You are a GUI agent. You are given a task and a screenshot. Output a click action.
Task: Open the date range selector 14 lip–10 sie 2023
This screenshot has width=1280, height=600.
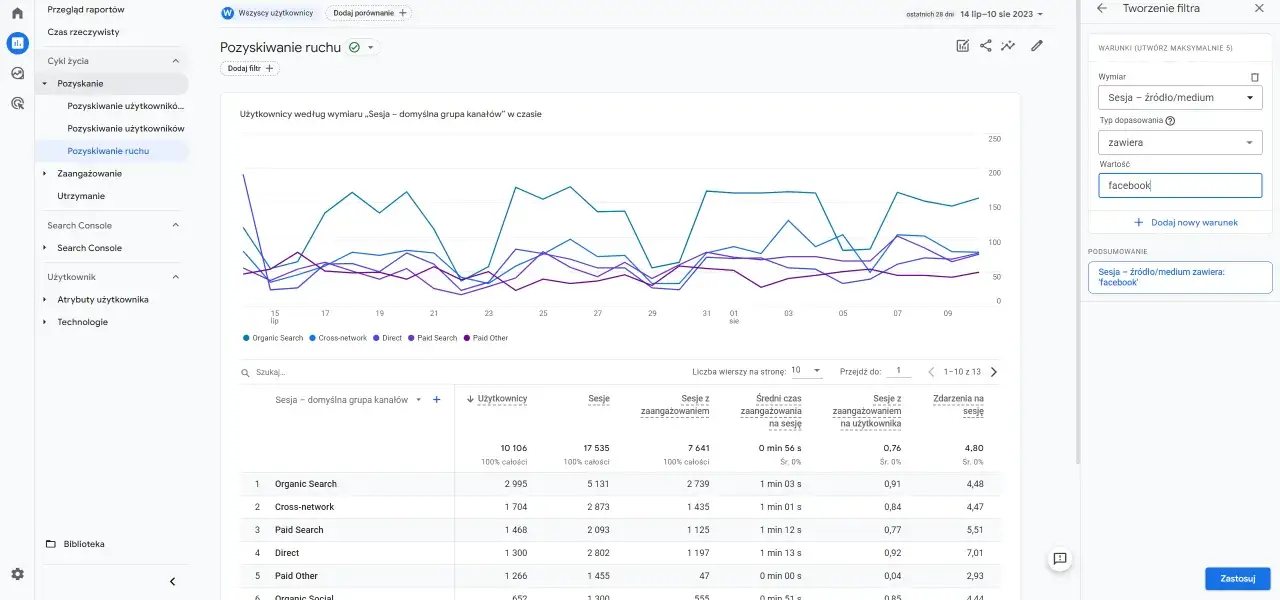[x=1001, y=14]
